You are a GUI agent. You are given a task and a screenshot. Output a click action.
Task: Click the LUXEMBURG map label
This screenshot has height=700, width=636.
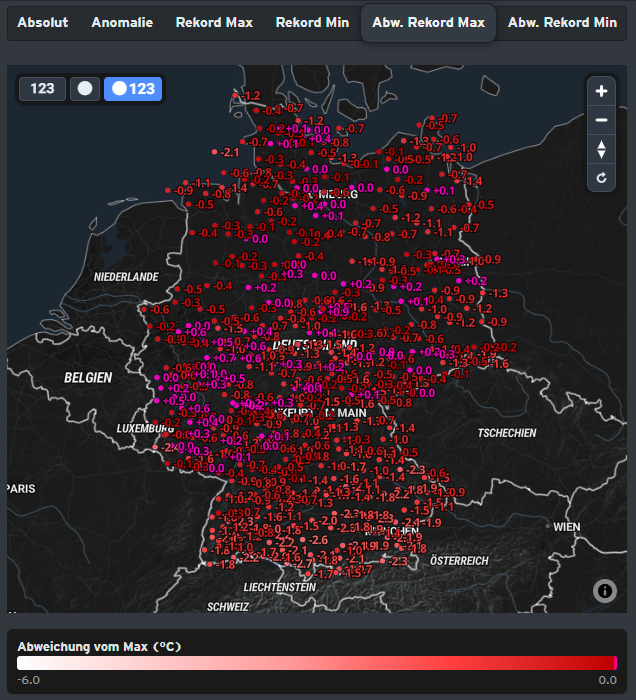[x=145, y=429]
